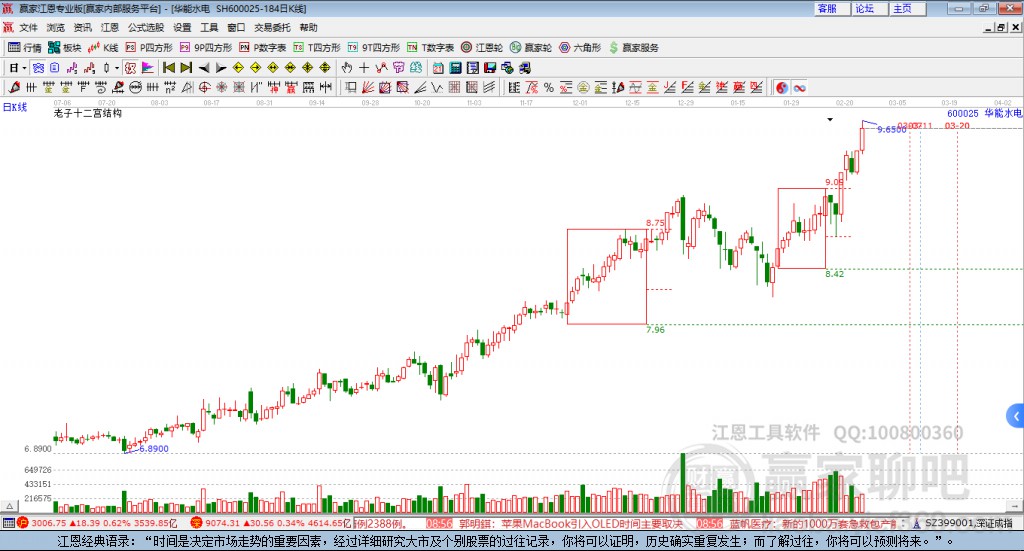Click the small black dropdown triangle on chart
Viewport: 1024px width, 551px height.
point(830,119)
